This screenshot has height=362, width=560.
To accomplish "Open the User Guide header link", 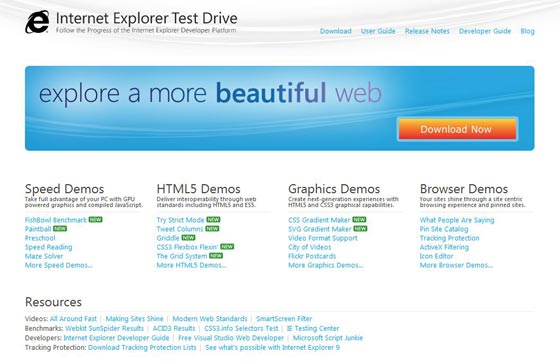I will [x=378, y=31].
